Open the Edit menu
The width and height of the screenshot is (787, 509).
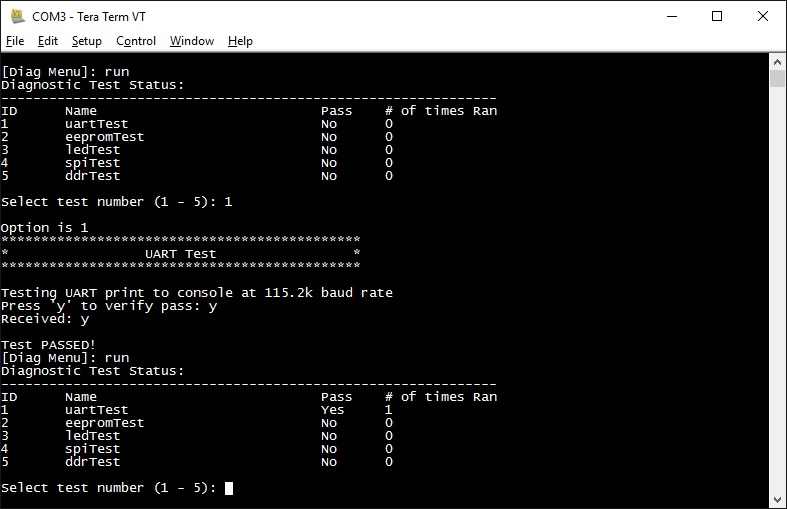pyautogui.click(x=48, y=41)
